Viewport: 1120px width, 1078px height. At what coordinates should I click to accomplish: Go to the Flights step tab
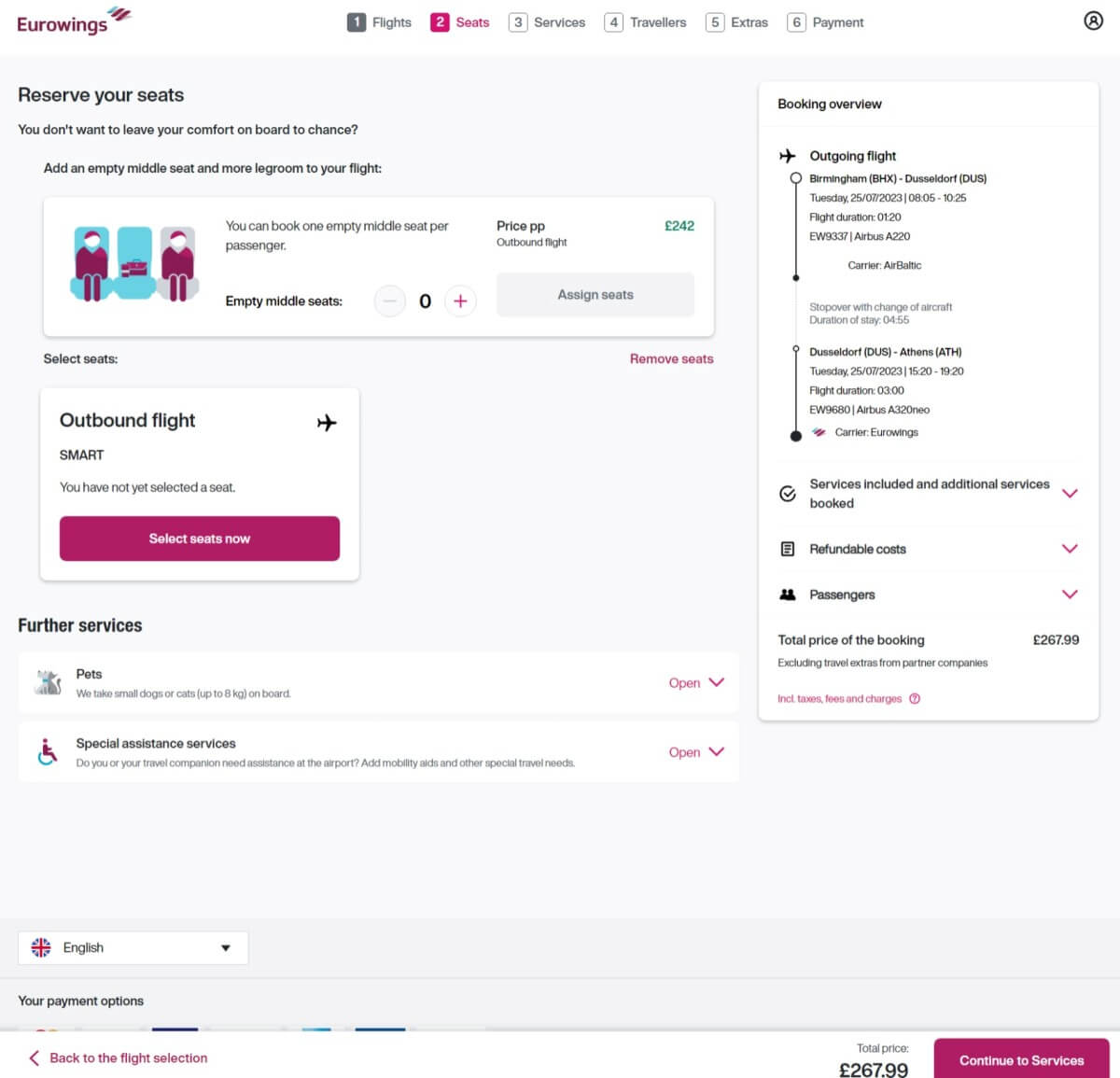click(x=380, y=22)
